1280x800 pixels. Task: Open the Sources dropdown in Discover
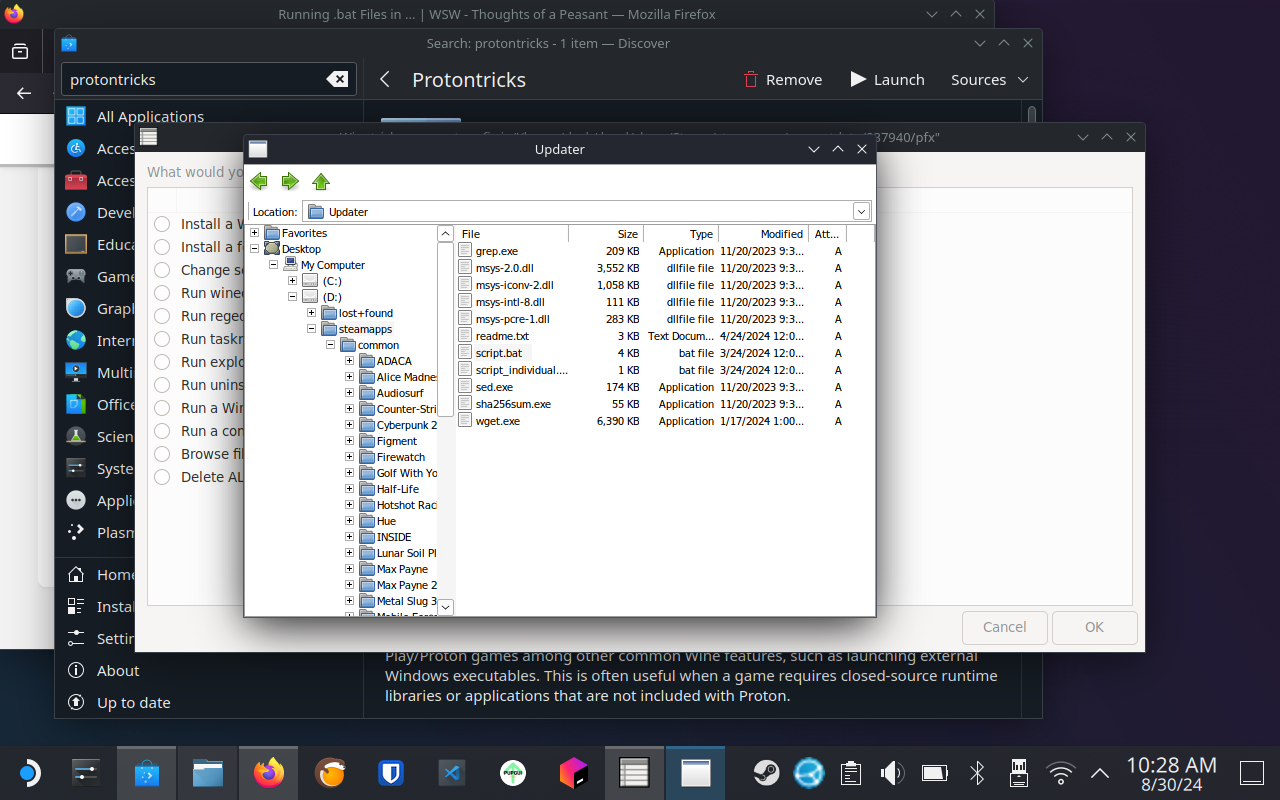point(990,80)
